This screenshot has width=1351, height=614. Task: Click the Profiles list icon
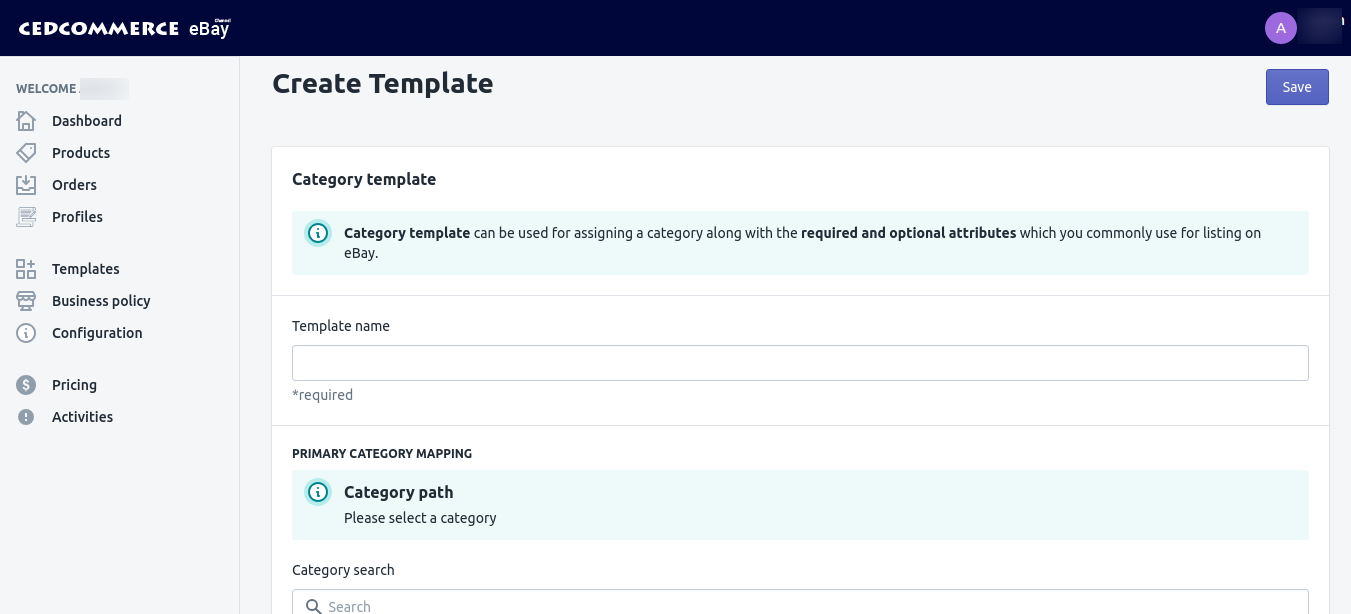26,217
